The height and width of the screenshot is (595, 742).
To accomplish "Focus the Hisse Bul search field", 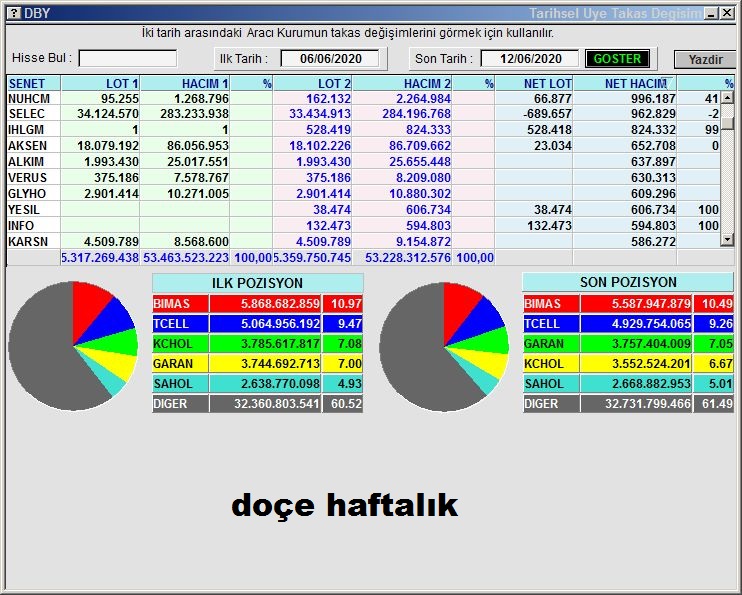I will [128, 59].
